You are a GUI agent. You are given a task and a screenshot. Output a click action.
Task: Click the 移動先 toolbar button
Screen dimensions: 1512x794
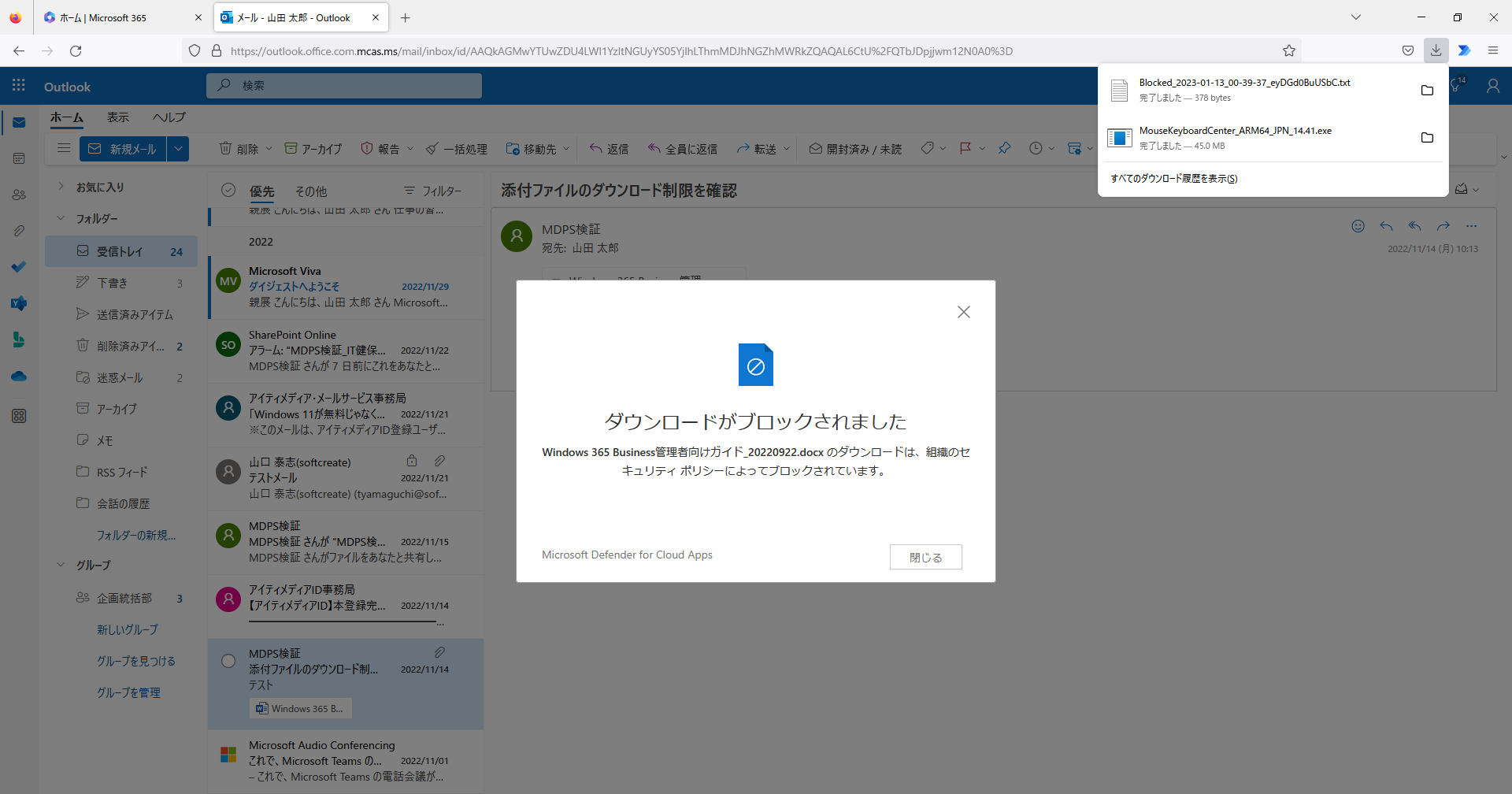coord(532,149)
